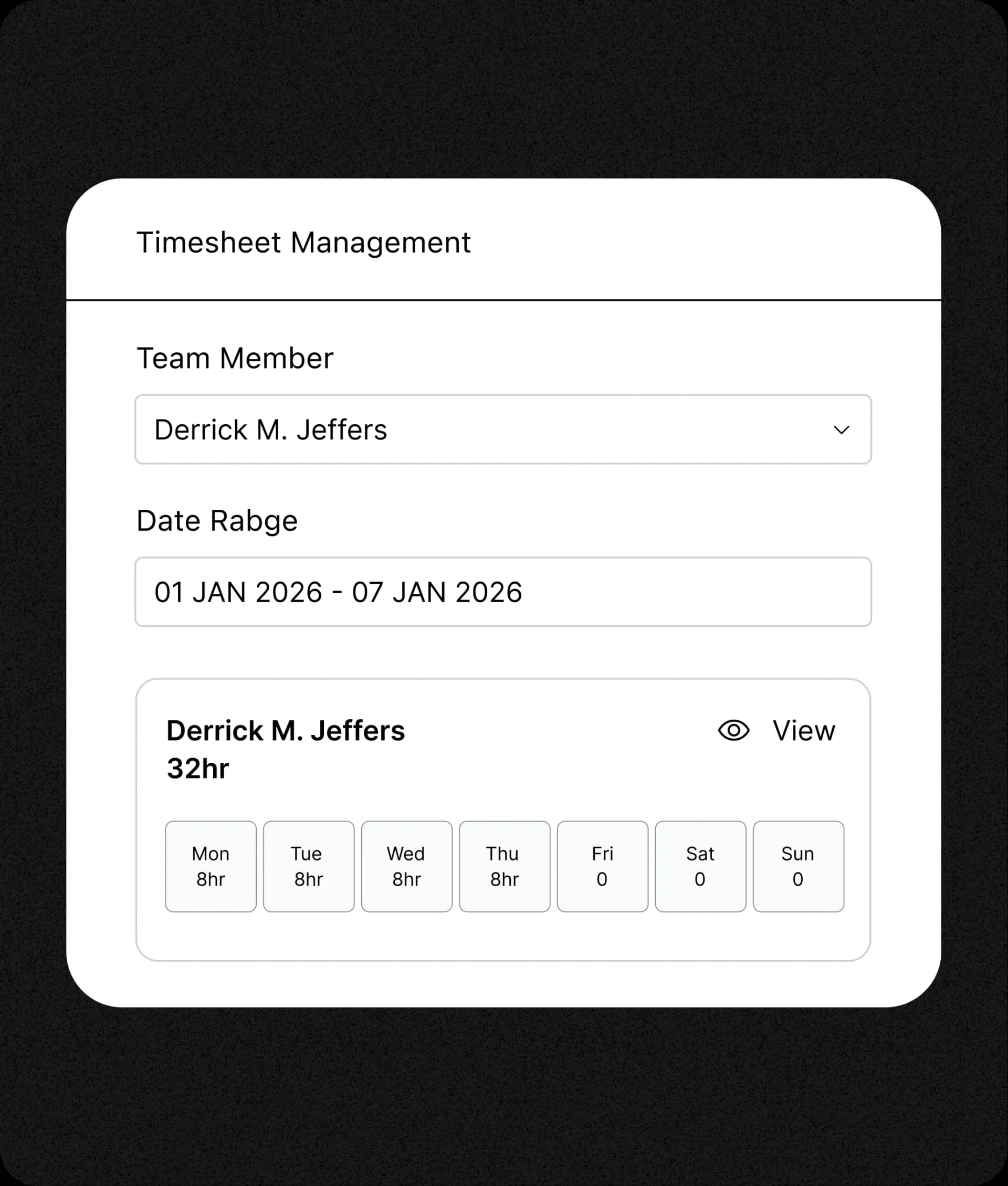The image size is (1008, 1186).
Task: Click the Date Rabge field label
Action: coord(217,520)
